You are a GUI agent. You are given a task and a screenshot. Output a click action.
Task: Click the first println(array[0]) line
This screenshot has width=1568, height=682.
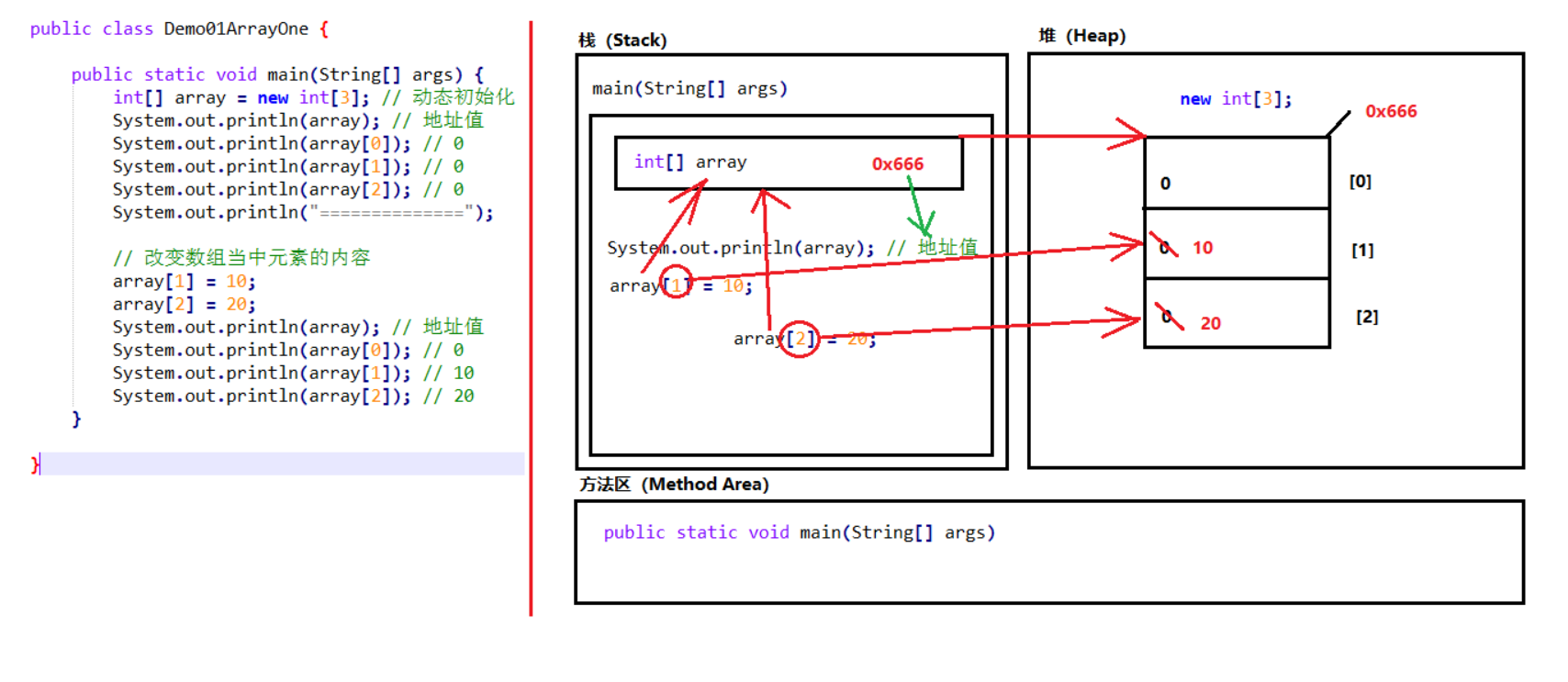[x=288, y=143]
